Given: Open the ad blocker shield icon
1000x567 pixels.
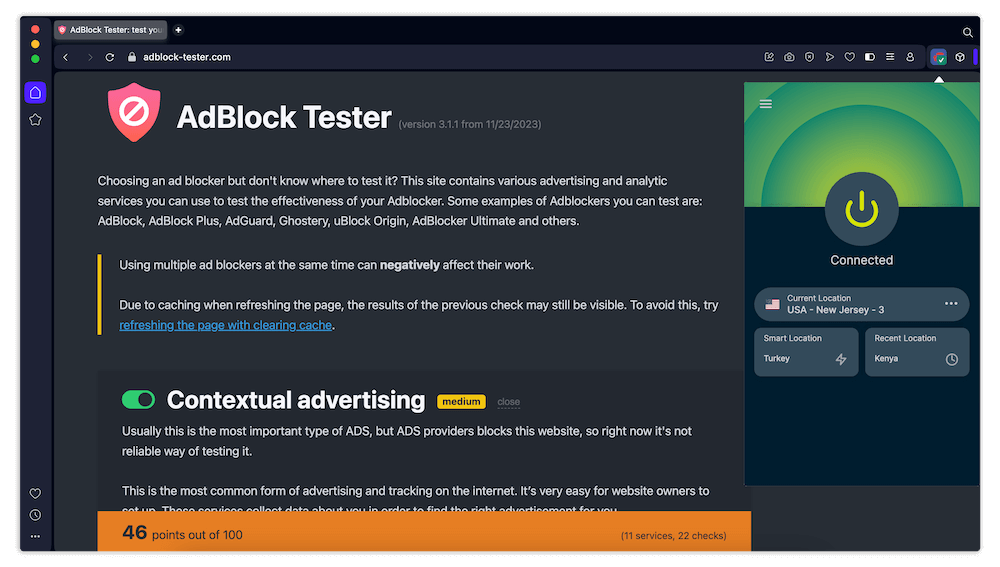Looking at the screenshot, I should (x=809, y=57).
